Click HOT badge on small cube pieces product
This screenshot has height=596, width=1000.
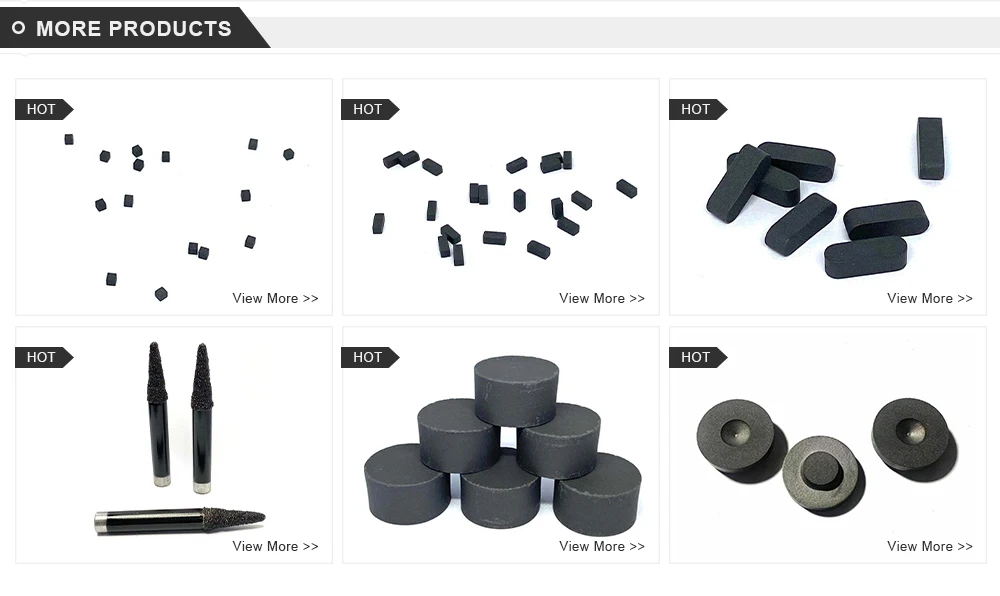[x=43, y=110]
